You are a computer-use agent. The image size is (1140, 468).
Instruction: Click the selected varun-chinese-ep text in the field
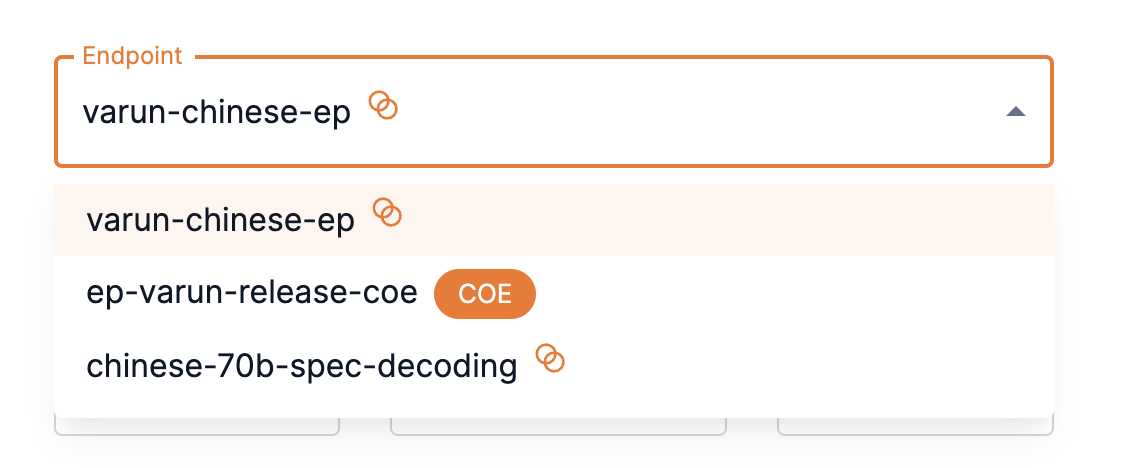coord(216,112)
